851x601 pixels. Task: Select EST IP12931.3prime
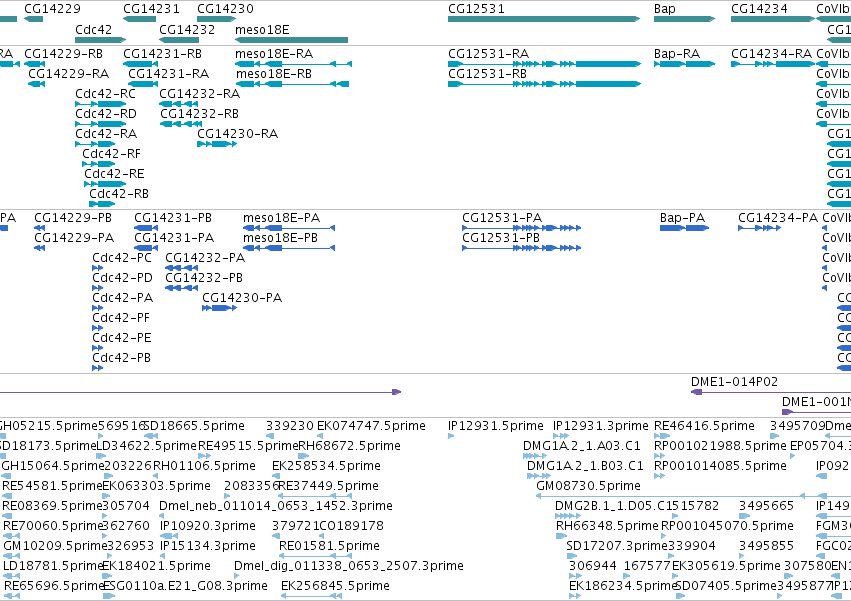[600, 426]
